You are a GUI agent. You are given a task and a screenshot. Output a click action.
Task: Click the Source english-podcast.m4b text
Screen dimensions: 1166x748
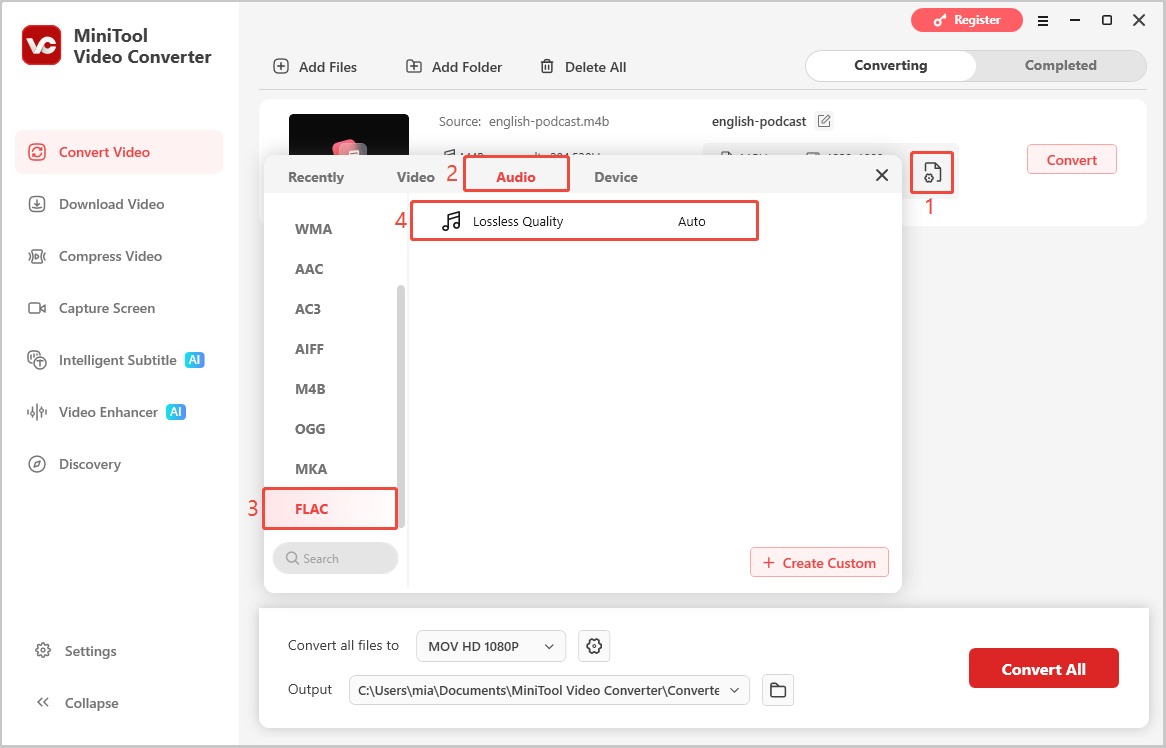(x=524, y=122)
